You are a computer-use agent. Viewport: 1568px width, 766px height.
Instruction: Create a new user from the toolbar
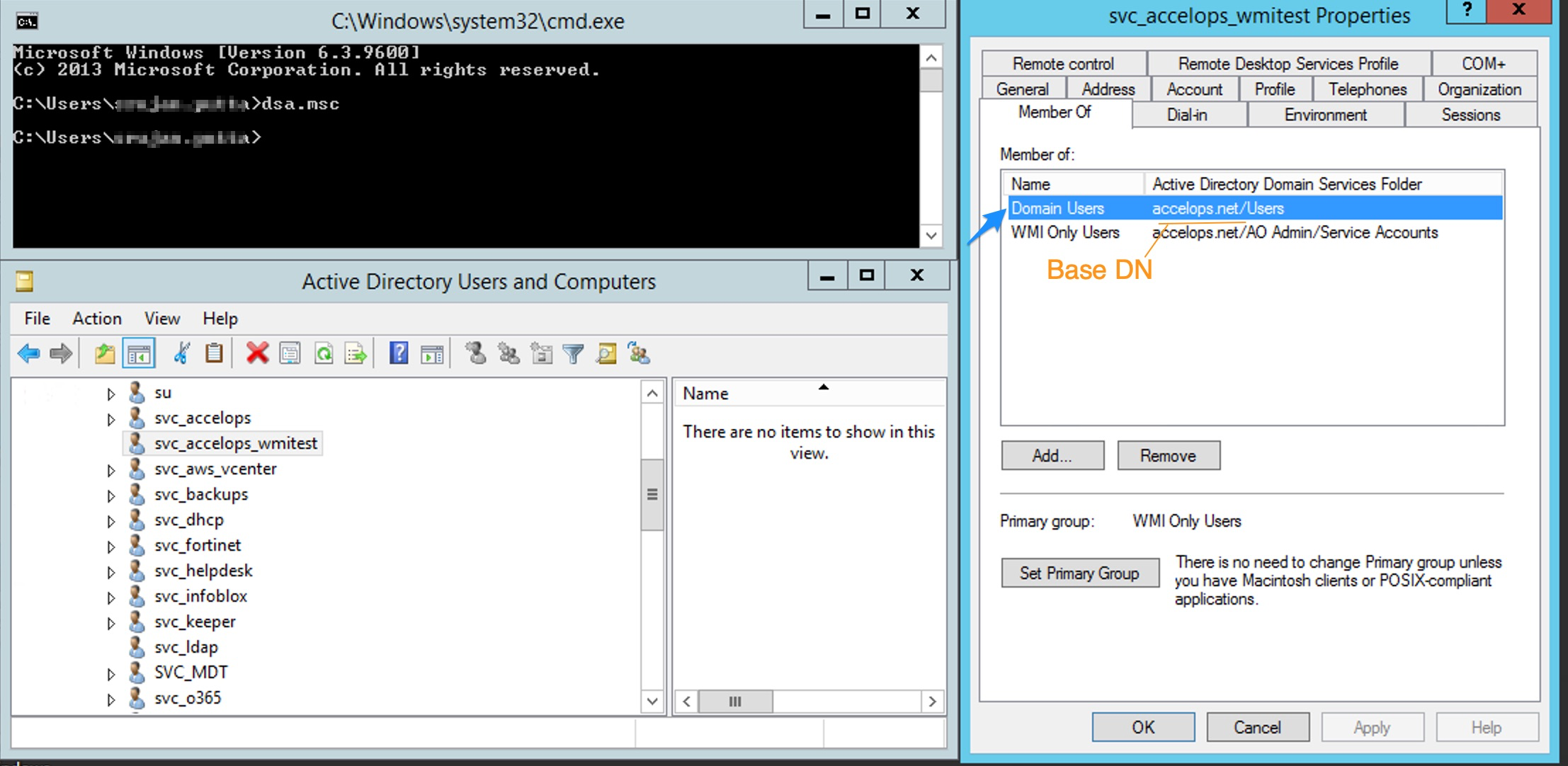(x=476, y=353)
